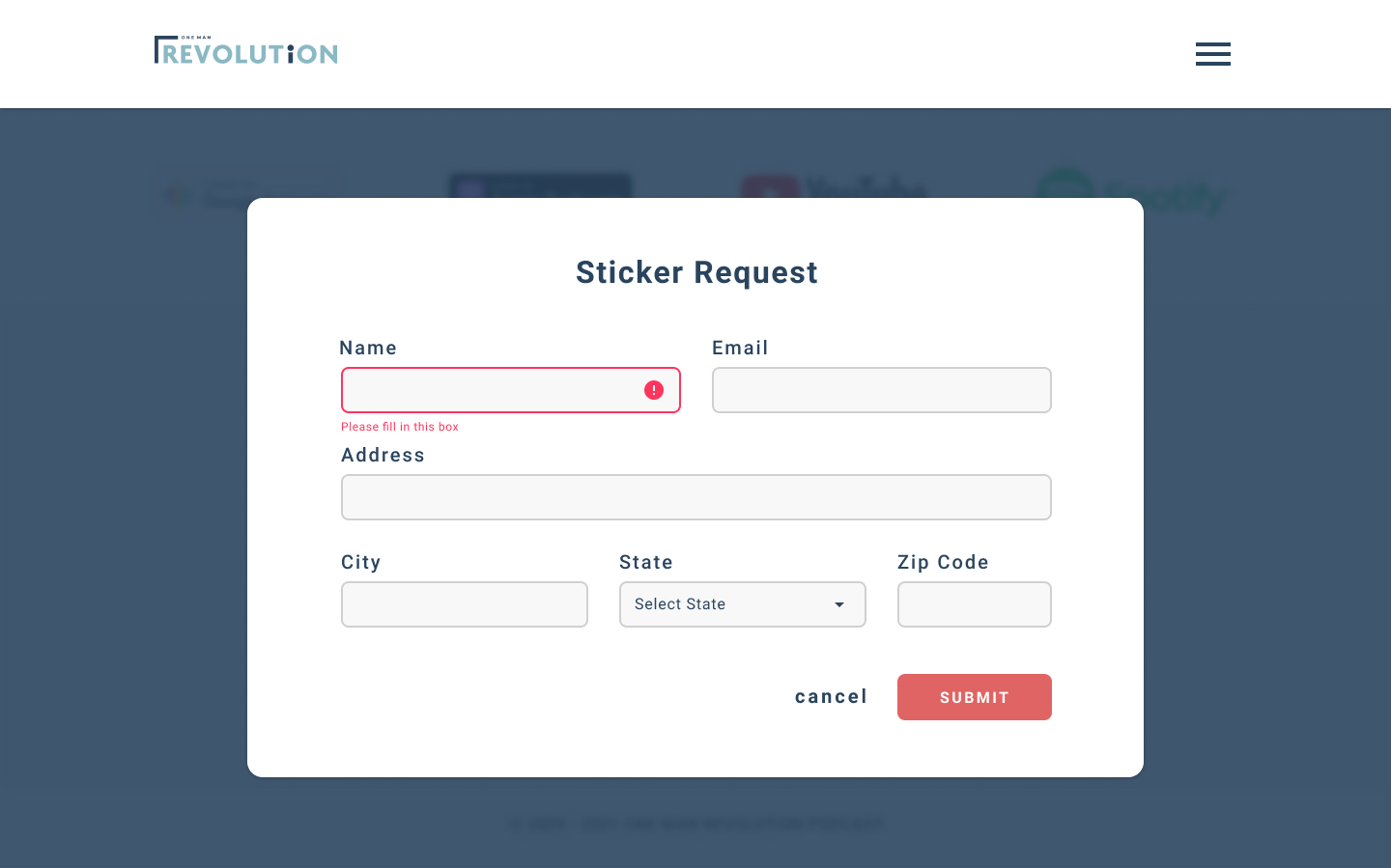The width and height of the screenshot is (1391, 868).
Task: Click the caret arrow in State dropdown
Action: pyautogui.click(x=839, y=604)
